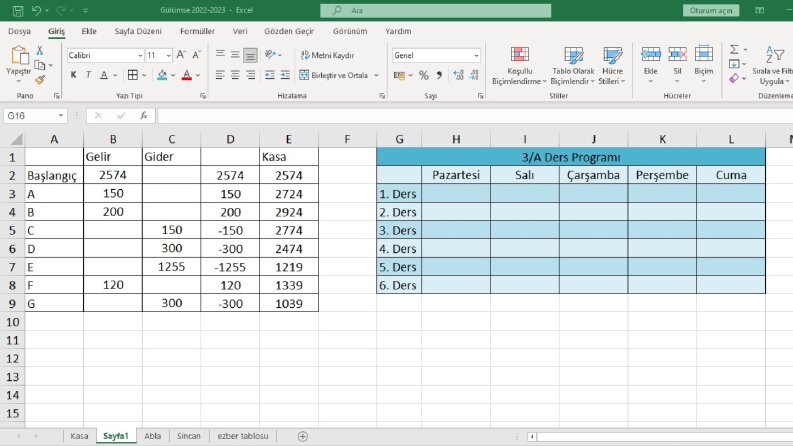This screenshot has width=793, height=446.
Task: Toggle center horizontal alignment
Action: coord(235,75)
